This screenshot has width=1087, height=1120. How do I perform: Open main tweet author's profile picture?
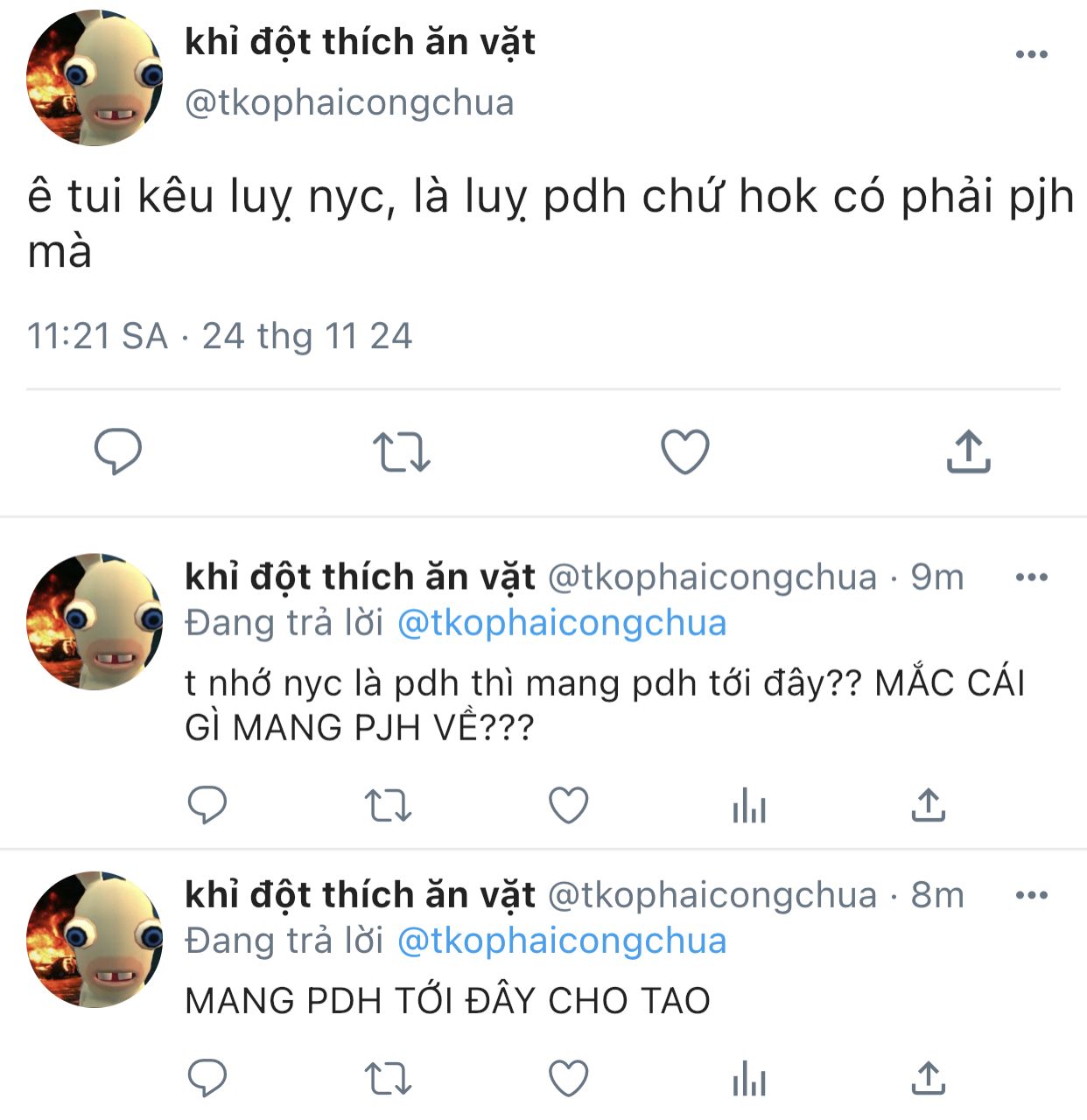[95, 77]
